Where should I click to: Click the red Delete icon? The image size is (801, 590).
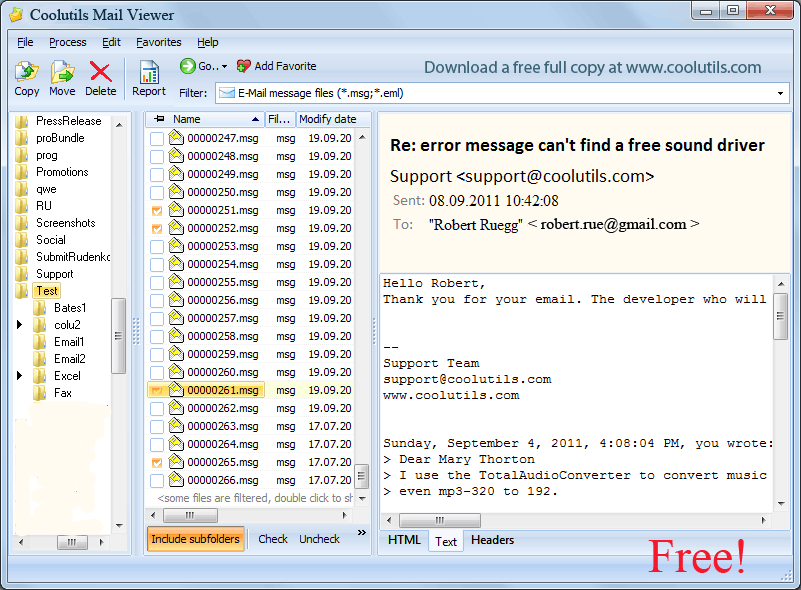point(100,72)
